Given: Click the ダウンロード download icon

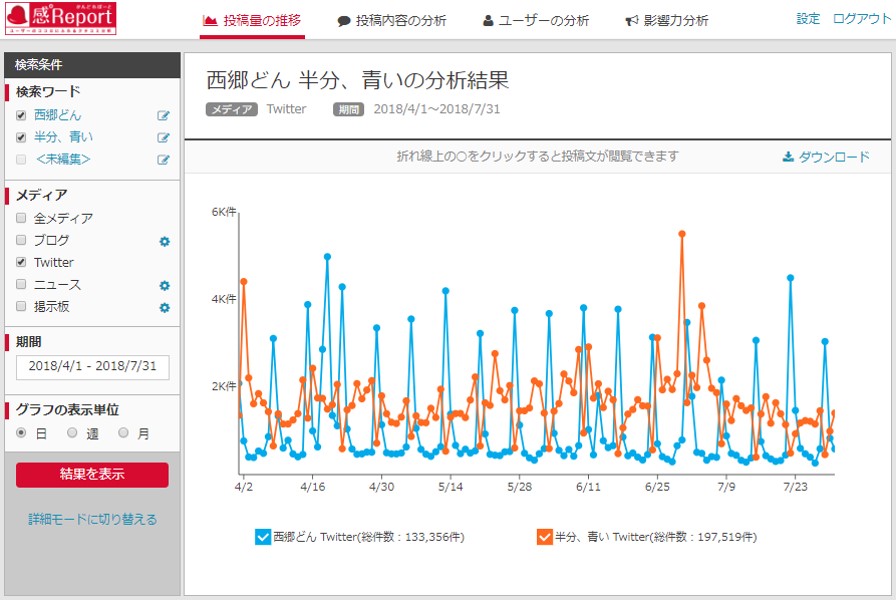Looking at the screenshot, I should point(788,157).
